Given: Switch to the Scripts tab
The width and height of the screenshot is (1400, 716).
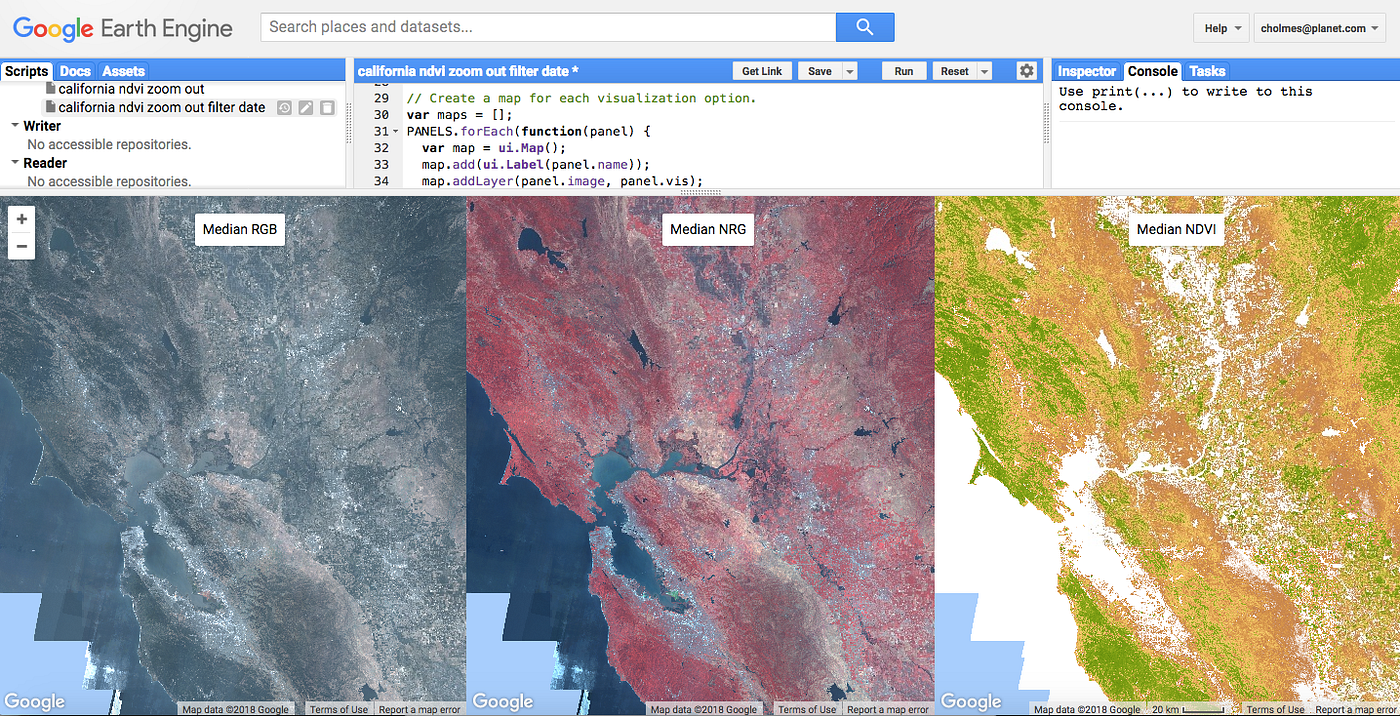Looking at the screenshot, I should tap(27, 71).
